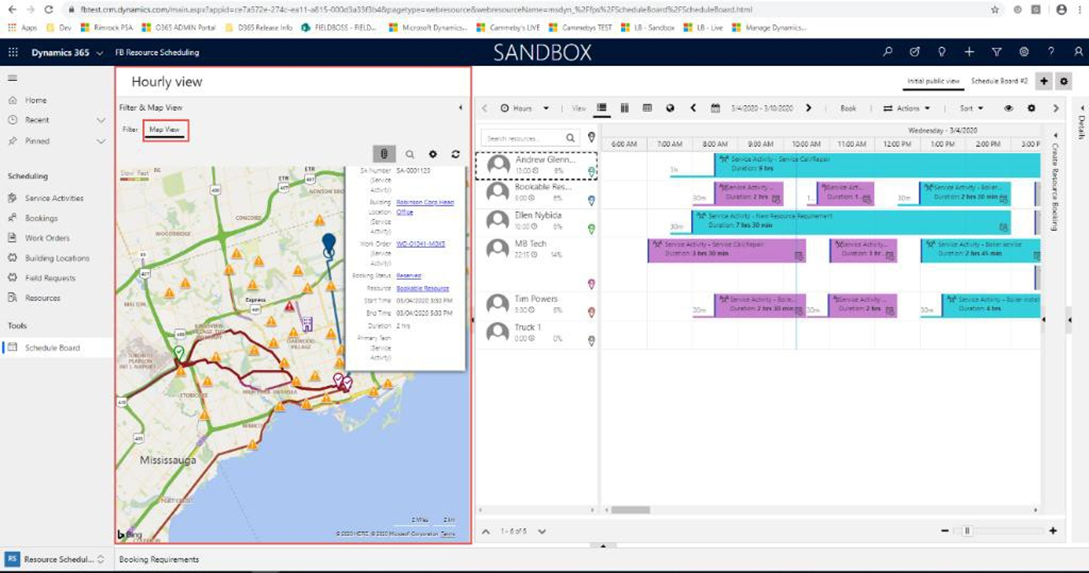
Task: Open the settings gear in the top bar
Action: [x=1024, y=51]
